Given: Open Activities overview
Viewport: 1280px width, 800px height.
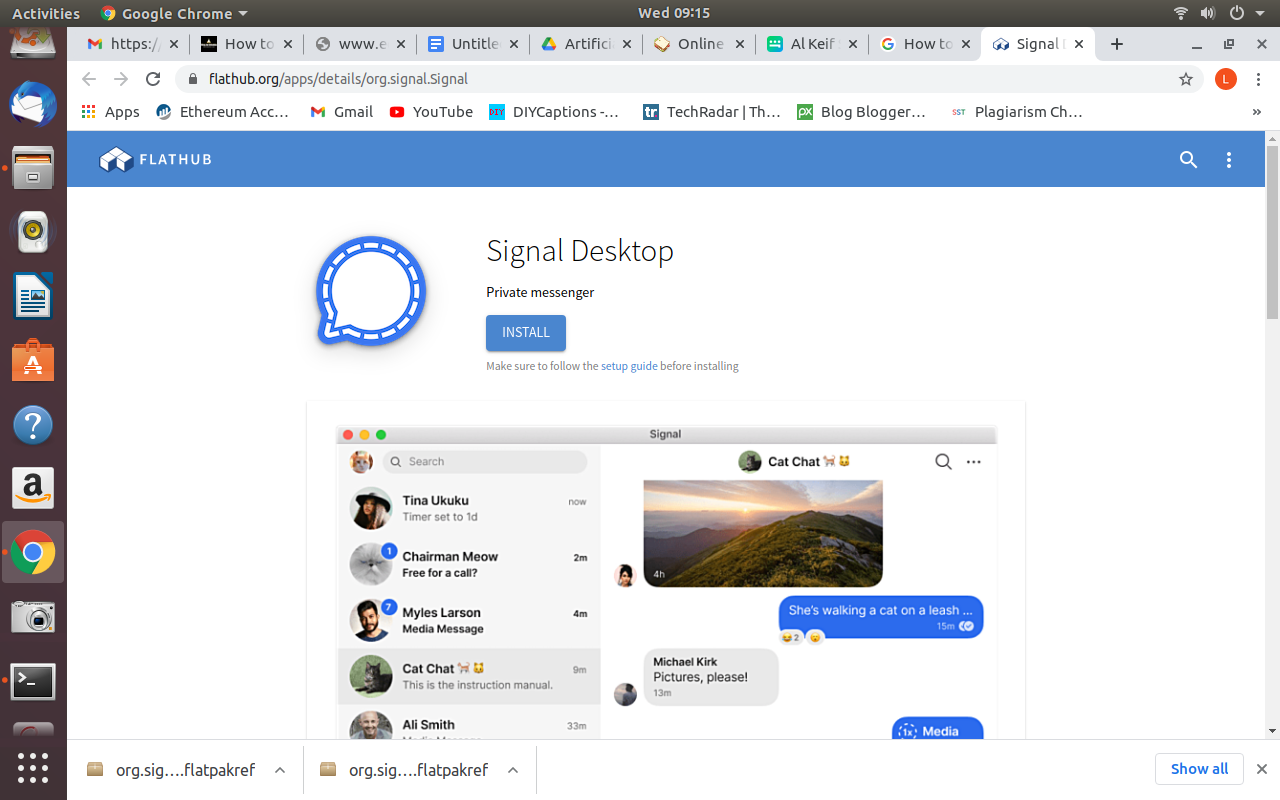Looking at the screenshot, I should (46, 13).
